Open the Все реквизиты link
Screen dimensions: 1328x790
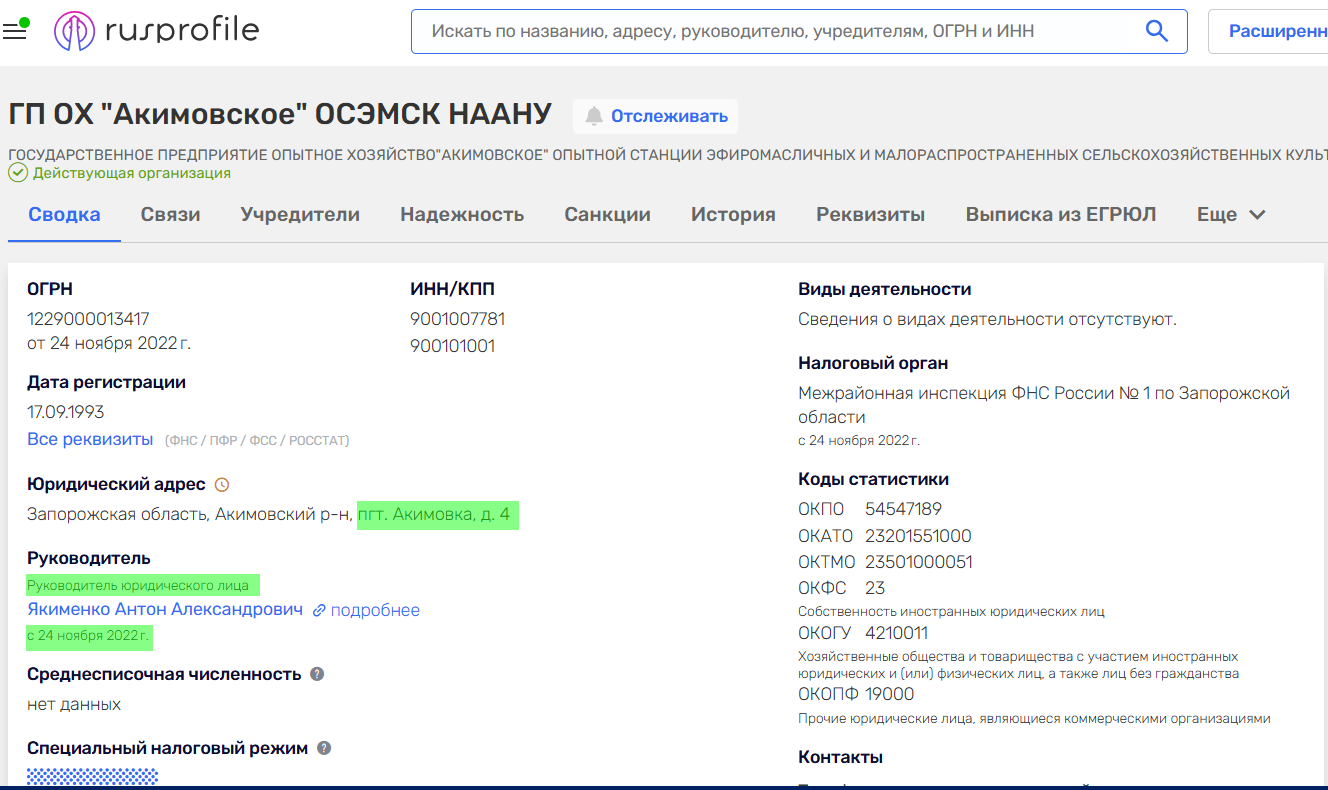pos(90,439)
